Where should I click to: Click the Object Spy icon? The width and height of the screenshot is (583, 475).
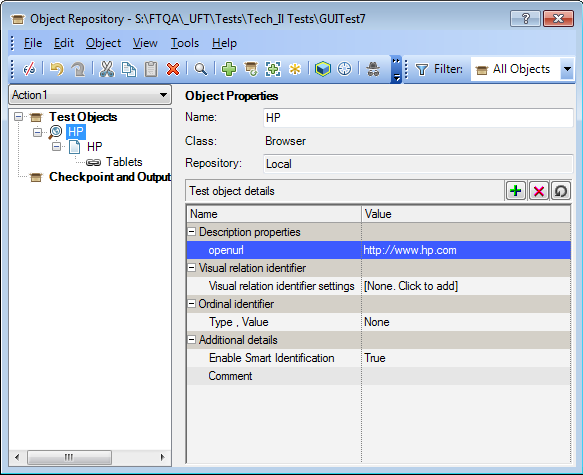click(373, 69)
